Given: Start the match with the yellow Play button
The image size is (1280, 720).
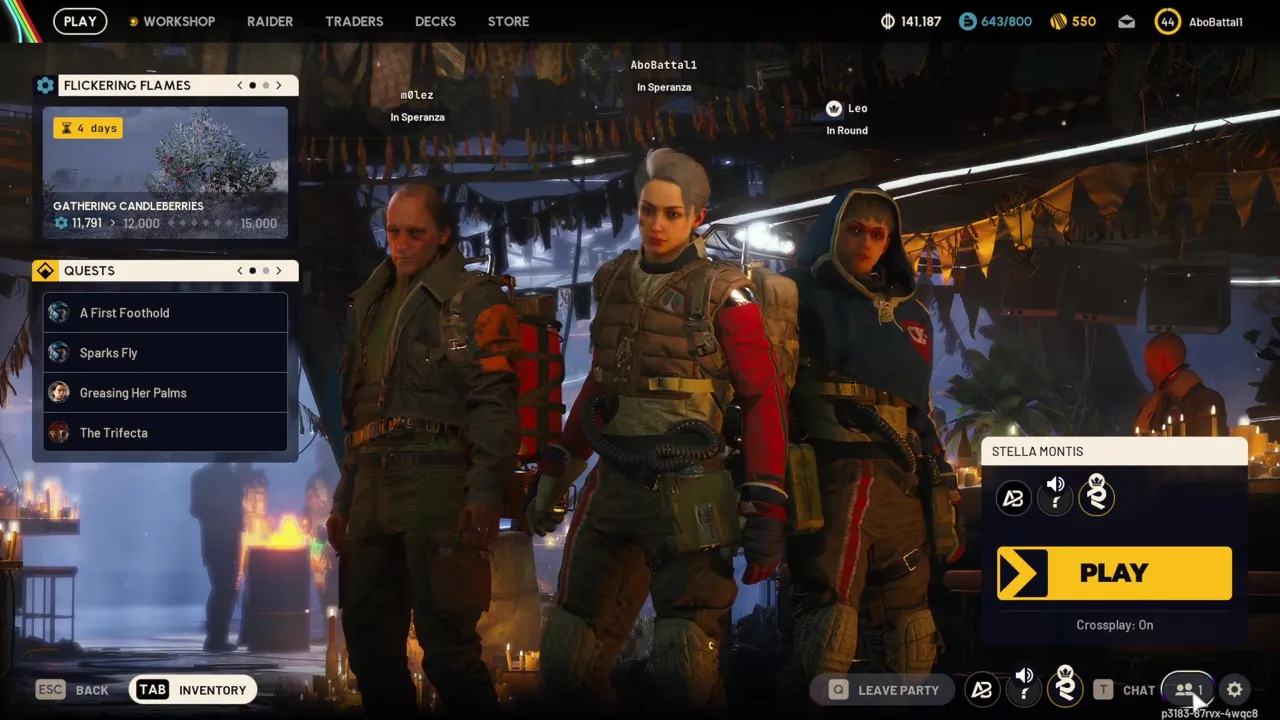Looking at the screenshot, I should [1114, 573].
